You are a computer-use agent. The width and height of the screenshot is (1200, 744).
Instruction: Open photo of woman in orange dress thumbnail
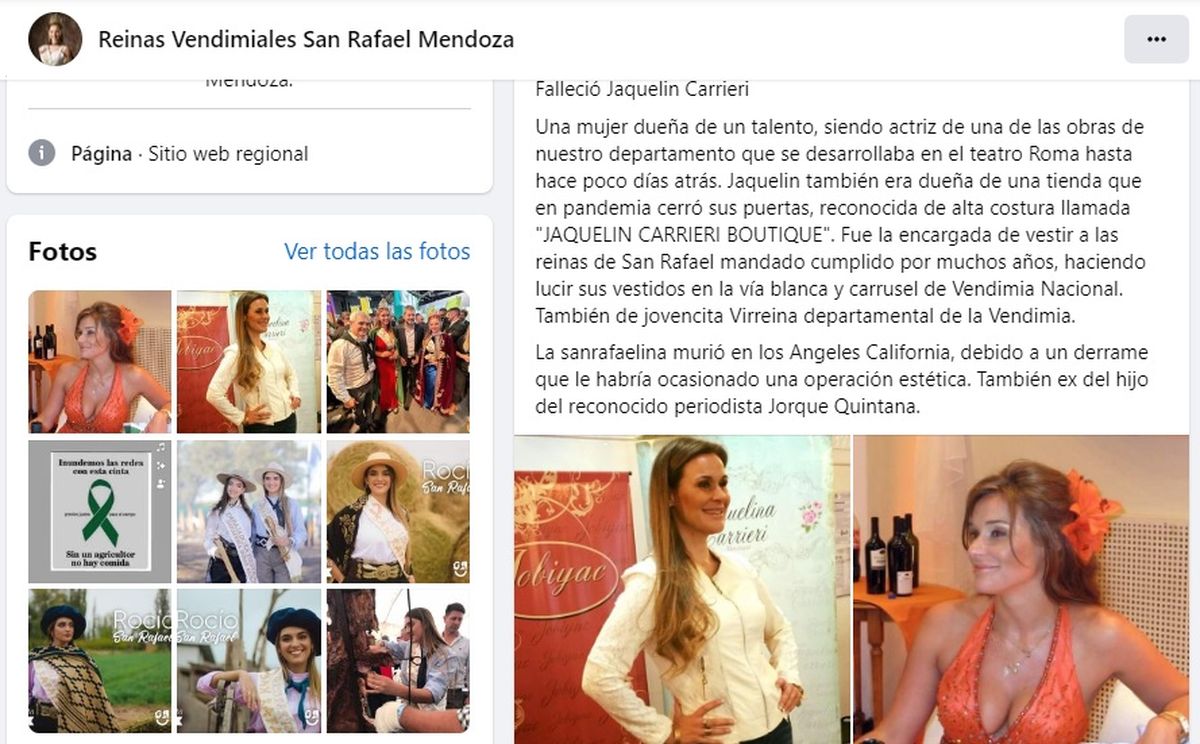pos(100,362)
